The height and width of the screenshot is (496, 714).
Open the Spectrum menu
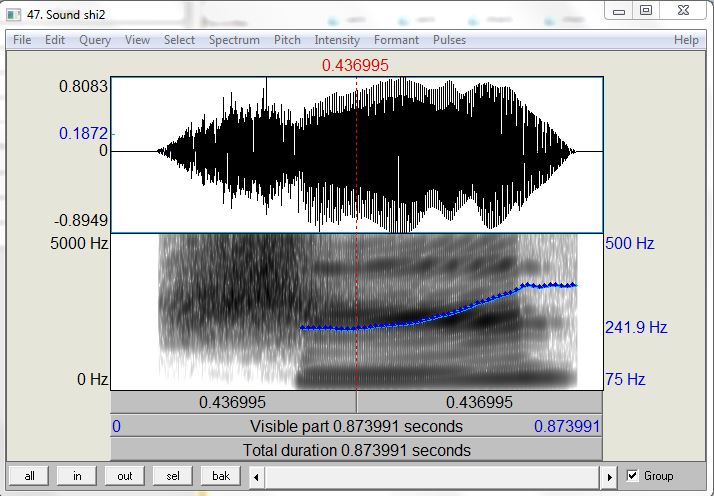point(234,40)
